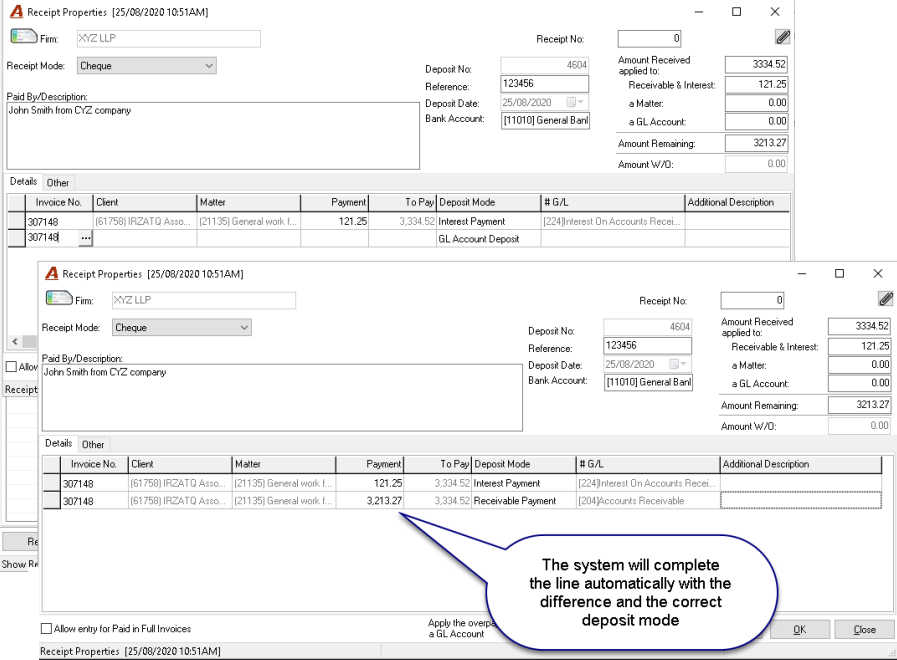
Task: Switch to the Other tab in the front window
Action: click(93, 444)
